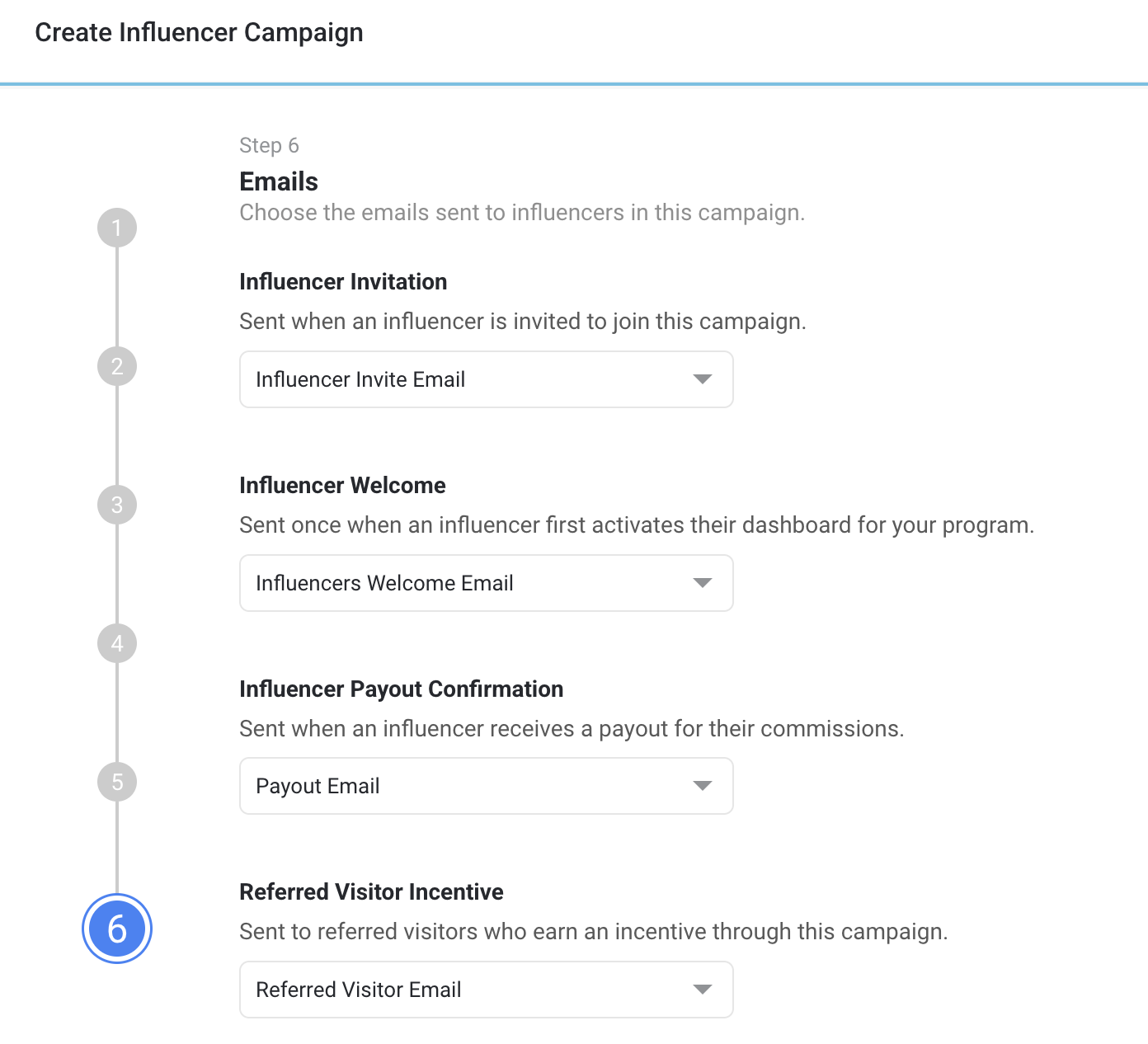Jump to step 2 circle
Viewport: 1148px width, 1044px height.
pyautogui.click(x=117, y=366)
